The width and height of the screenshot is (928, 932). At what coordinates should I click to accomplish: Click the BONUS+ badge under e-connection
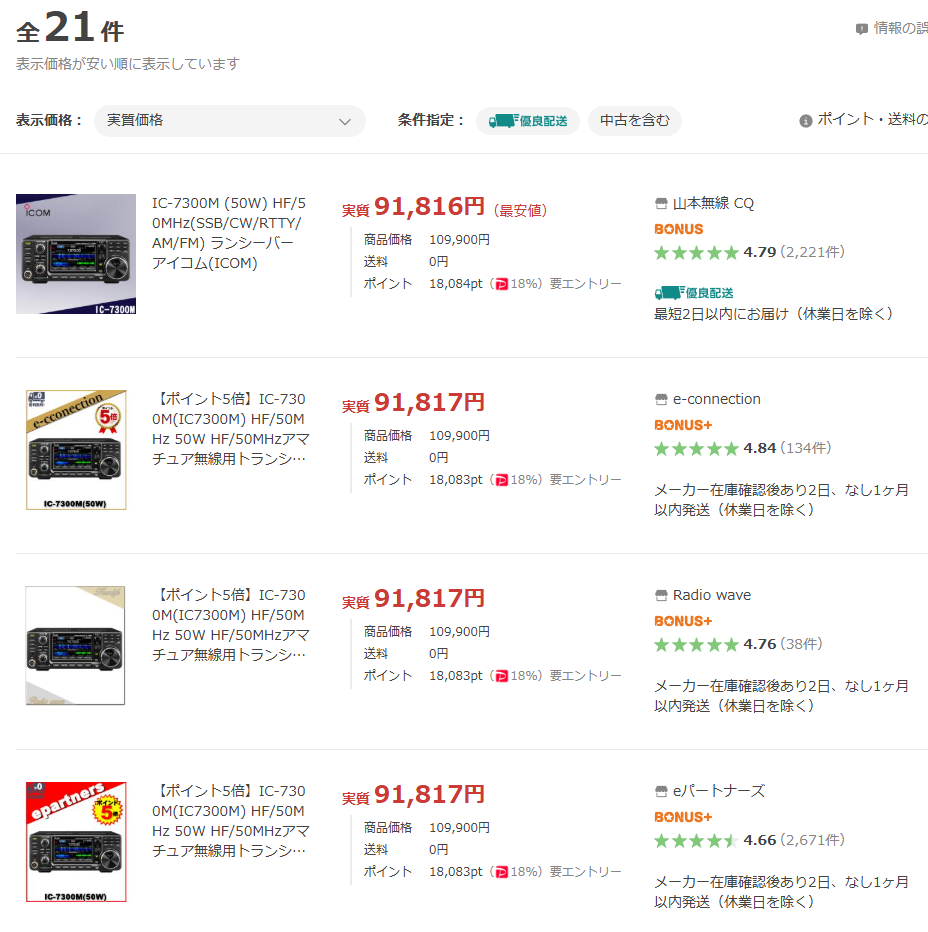tap(683, 426)
